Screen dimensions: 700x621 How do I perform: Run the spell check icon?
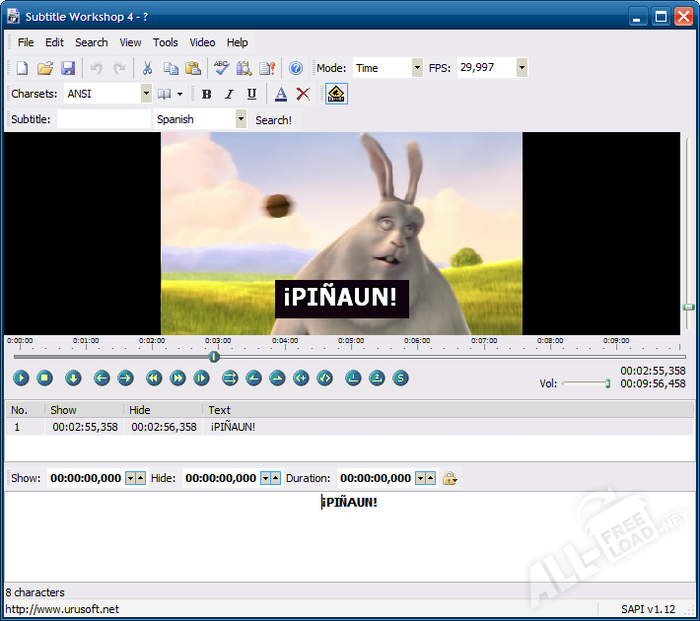pyautogui.click(x=221, y=68)
